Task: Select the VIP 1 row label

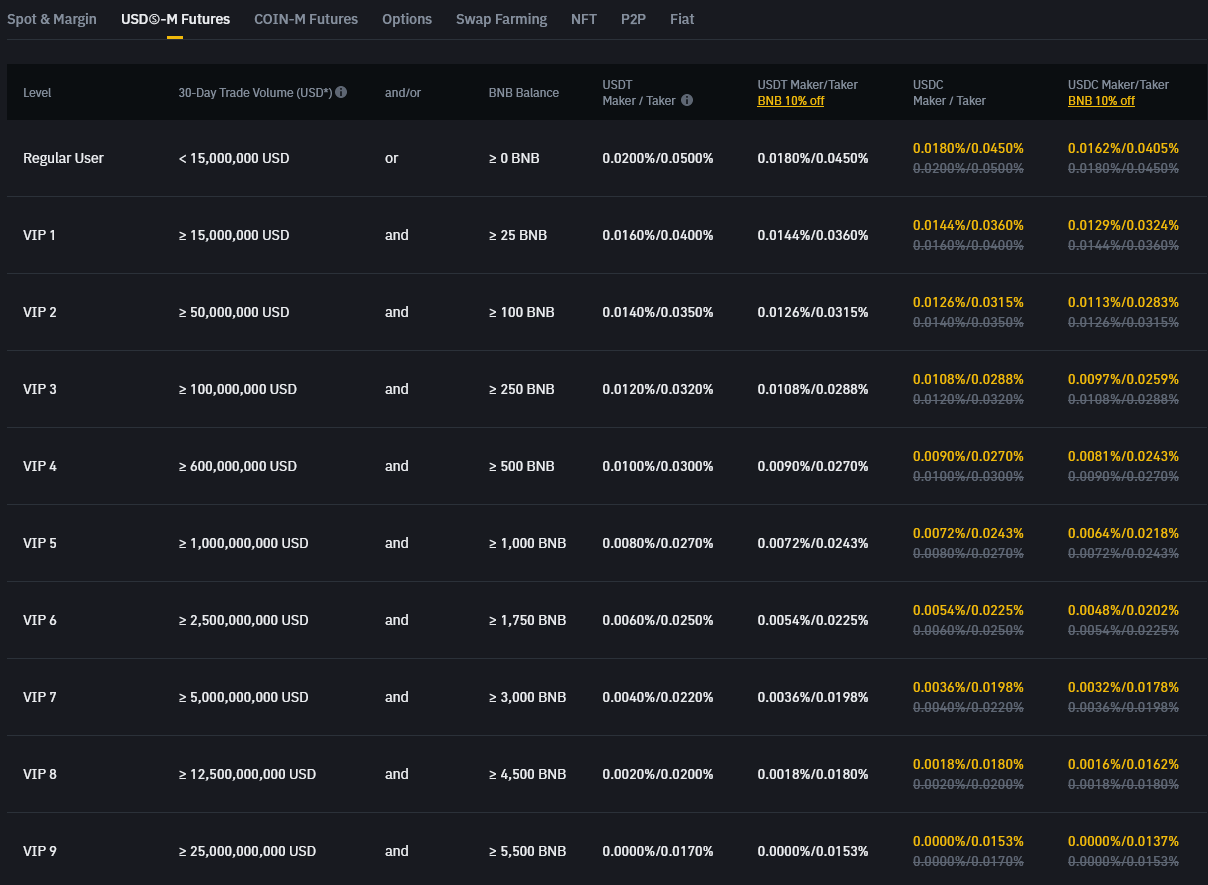Action: 40,235
